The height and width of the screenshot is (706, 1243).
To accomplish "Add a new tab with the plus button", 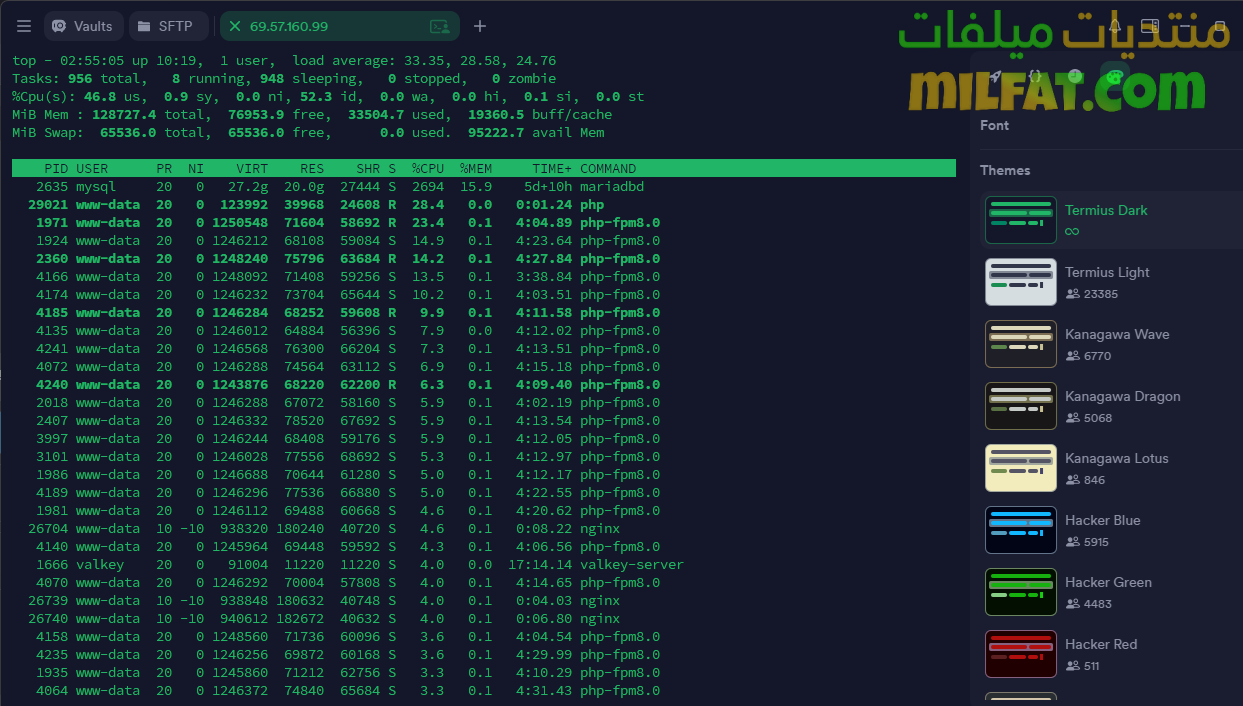I will (x=480, y=26).
